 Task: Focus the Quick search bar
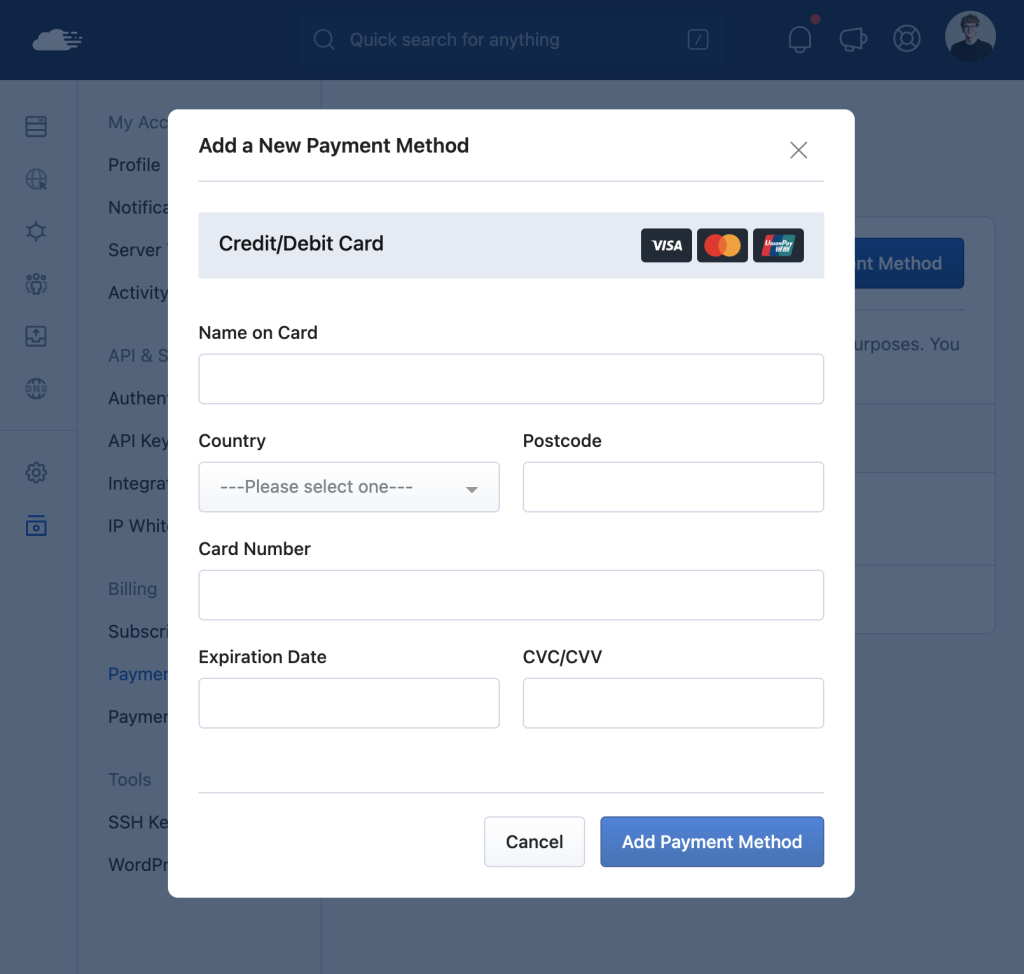(x=510, y=39)
